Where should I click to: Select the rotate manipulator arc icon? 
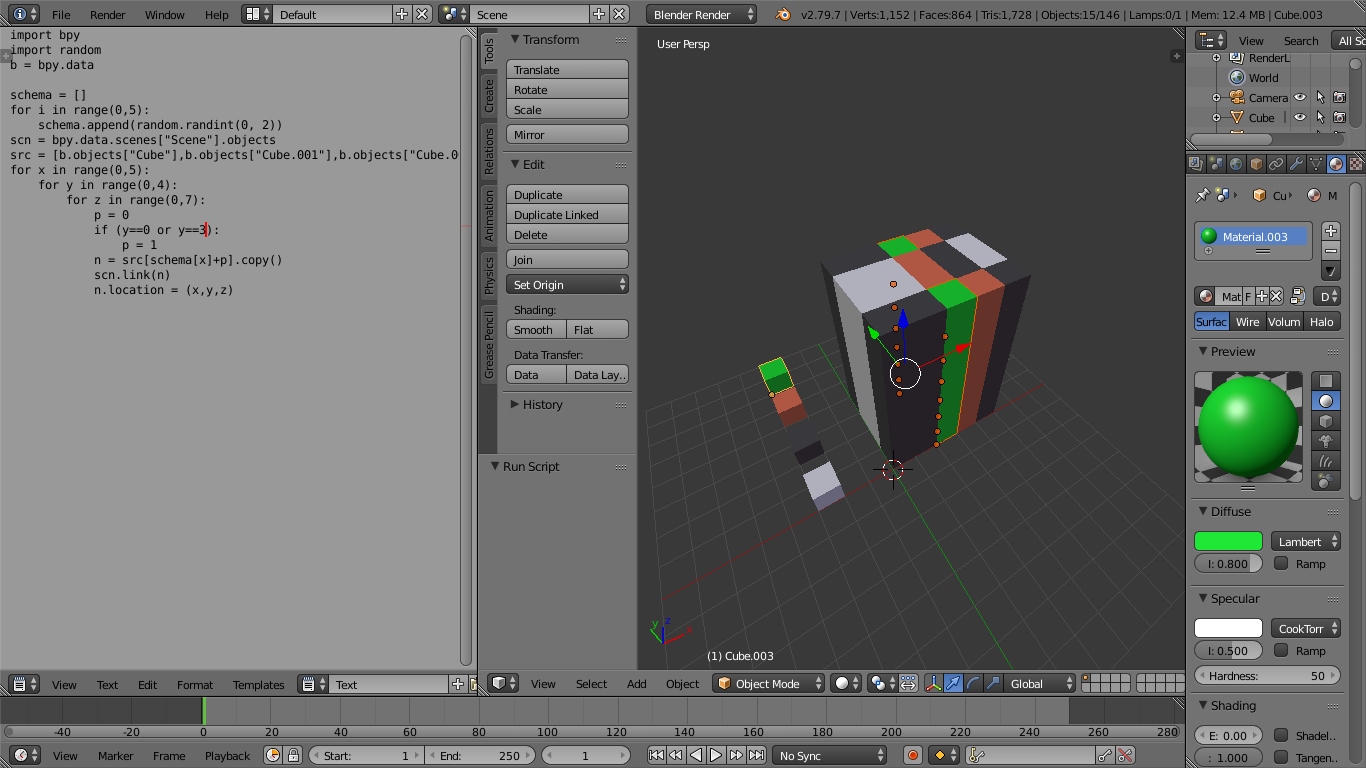(x=973, y=684)
